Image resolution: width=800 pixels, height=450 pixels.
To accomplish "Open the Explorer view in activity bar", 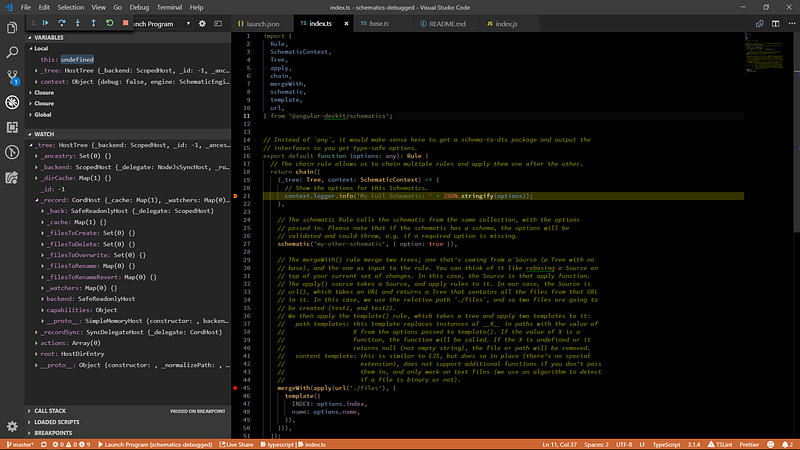I will [x=12, y=28].
